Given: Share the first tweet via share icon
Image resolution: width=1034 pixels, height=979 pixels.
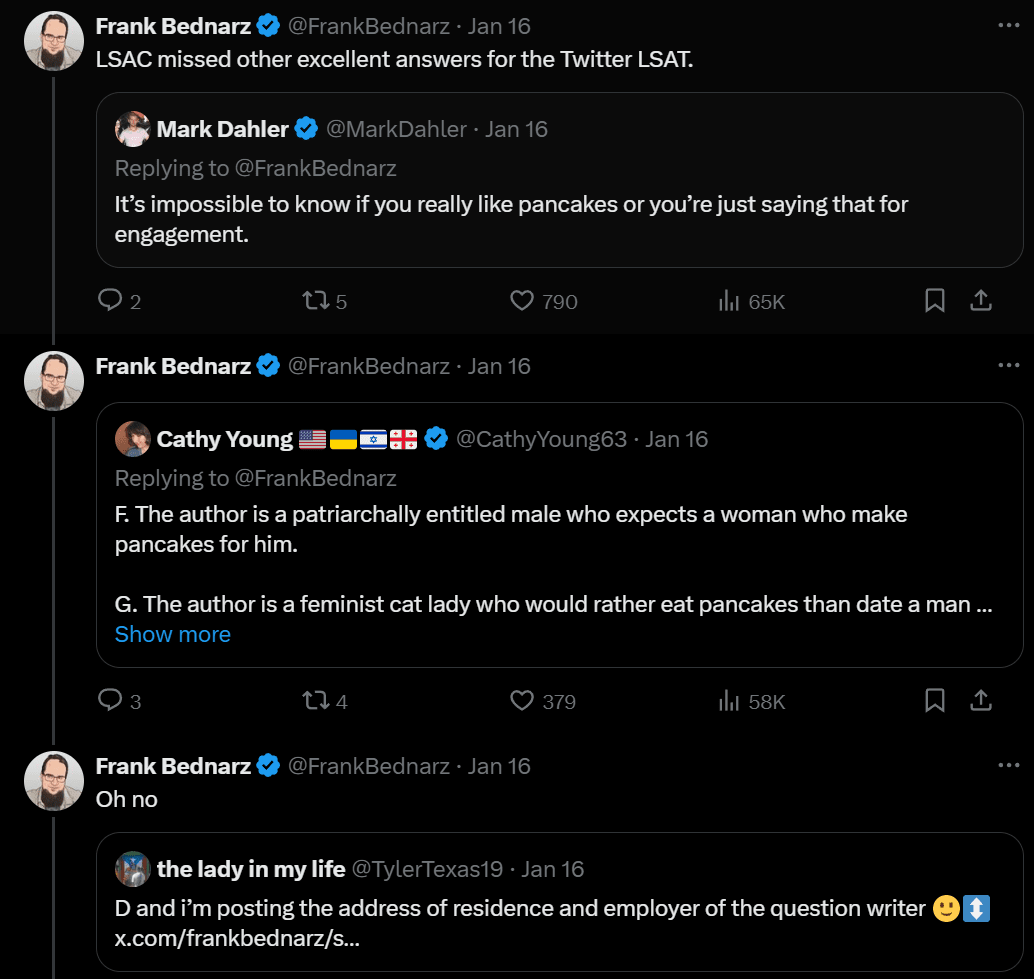Looking at the screenshot, I should coord(981,301).
